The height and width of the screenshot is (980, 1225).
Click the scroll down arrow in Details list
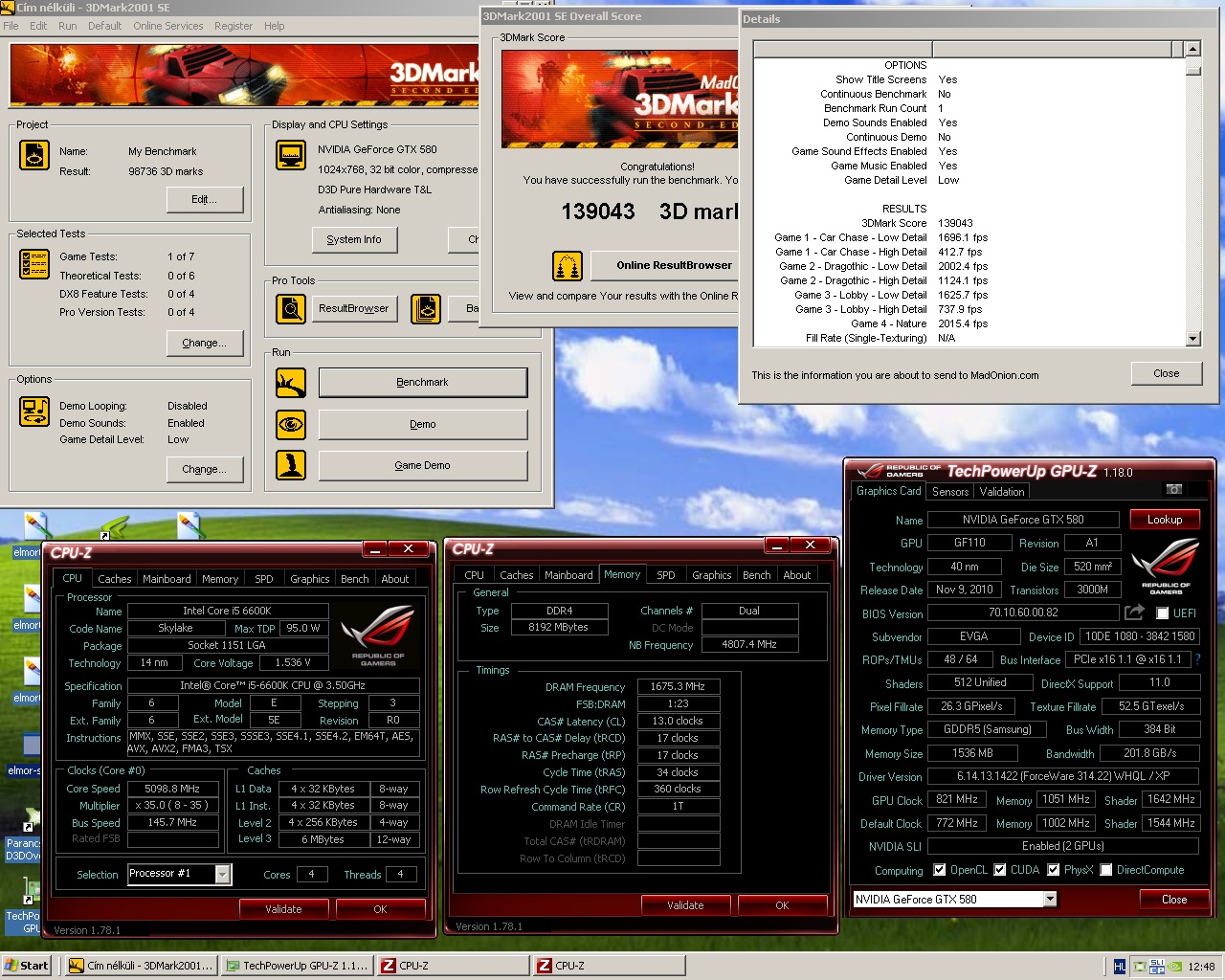point(1192,338)
